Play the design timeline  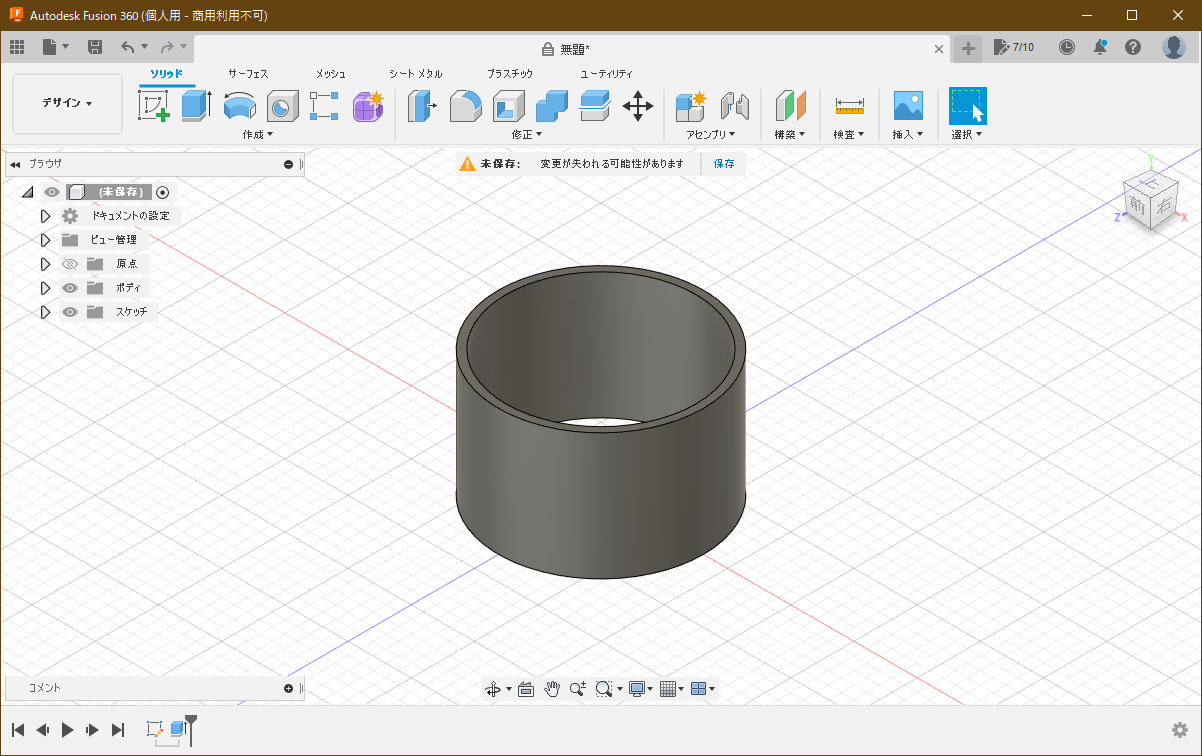point(68,730)
